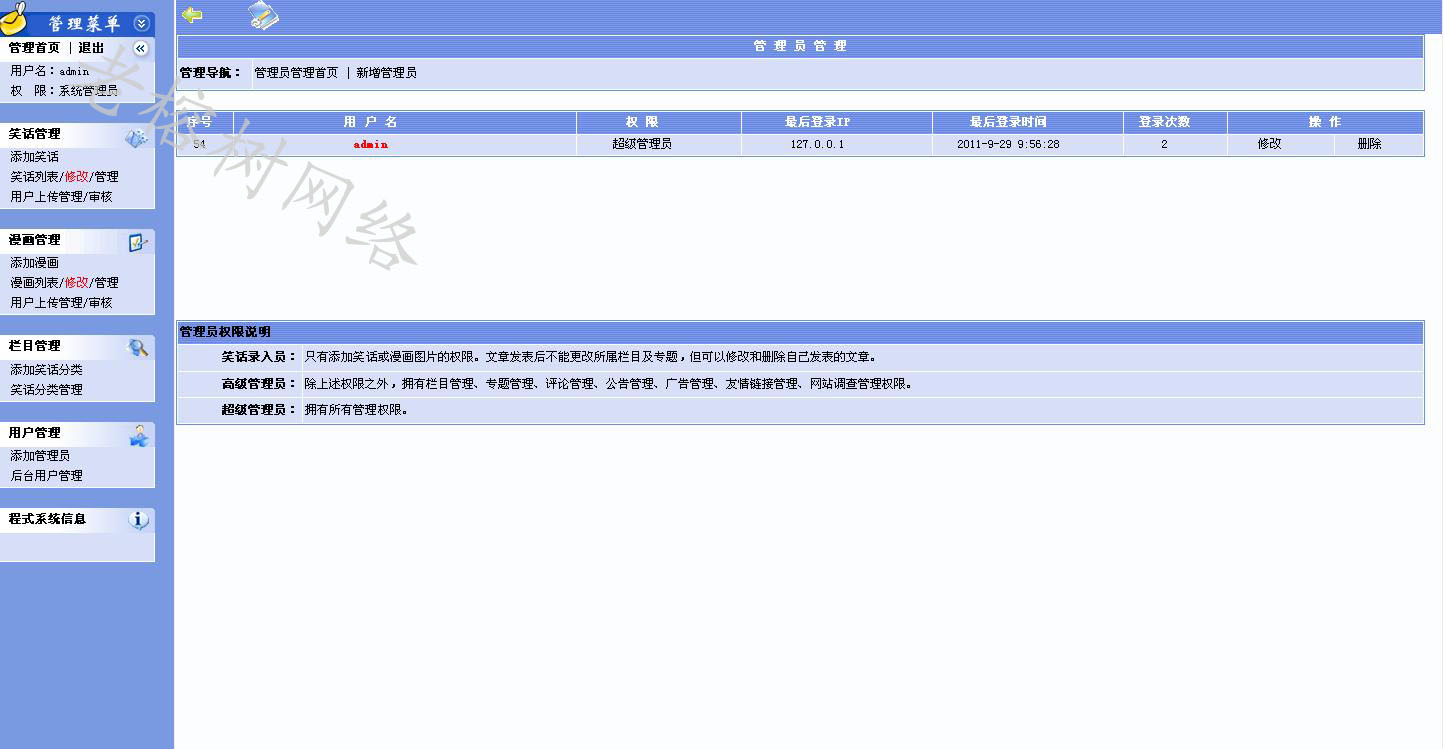Click the 管理员权限说明 heading

coord(225,332)
